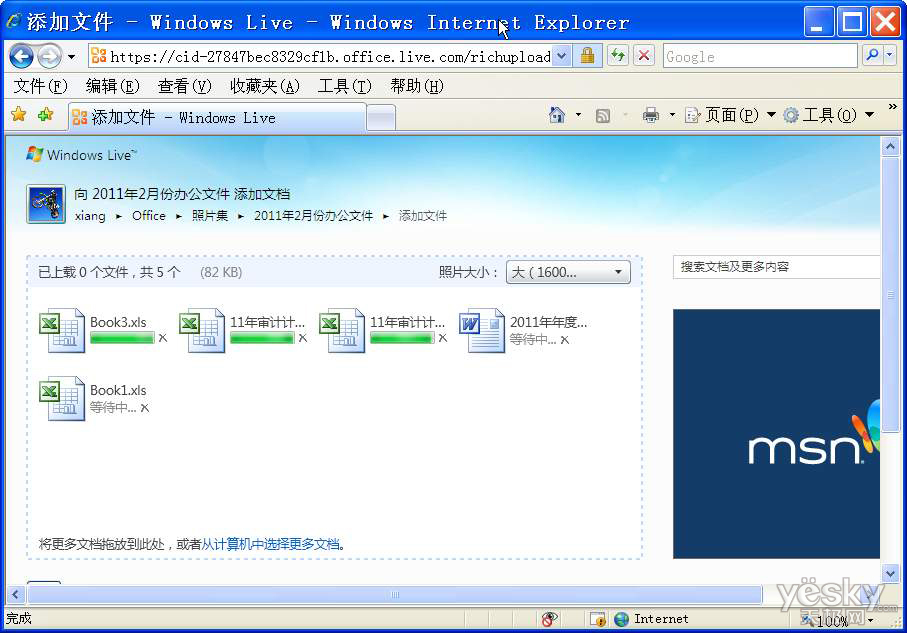The image size is (907, 633).
Task: Go to xiang breadcrumb link
Action: [x=90, y=216]
